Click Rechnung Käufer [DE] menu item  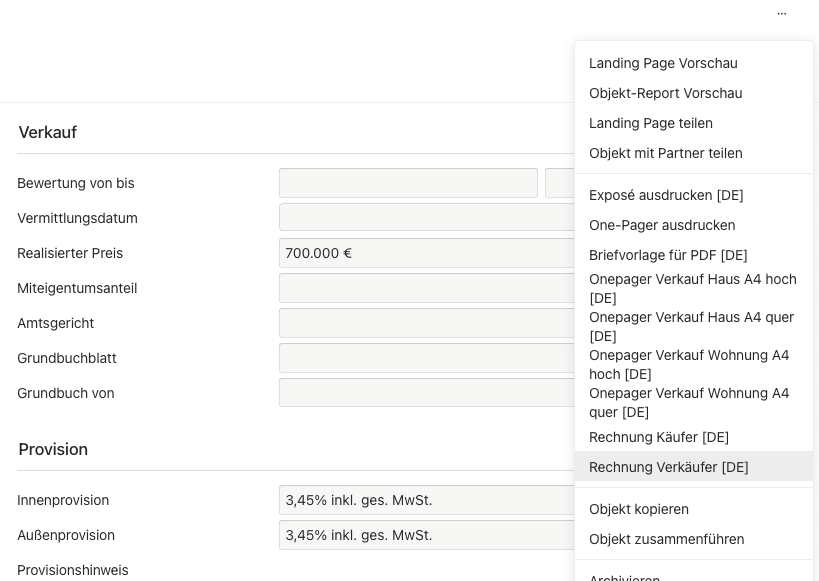pyautogui.click(x=658, y=437)
